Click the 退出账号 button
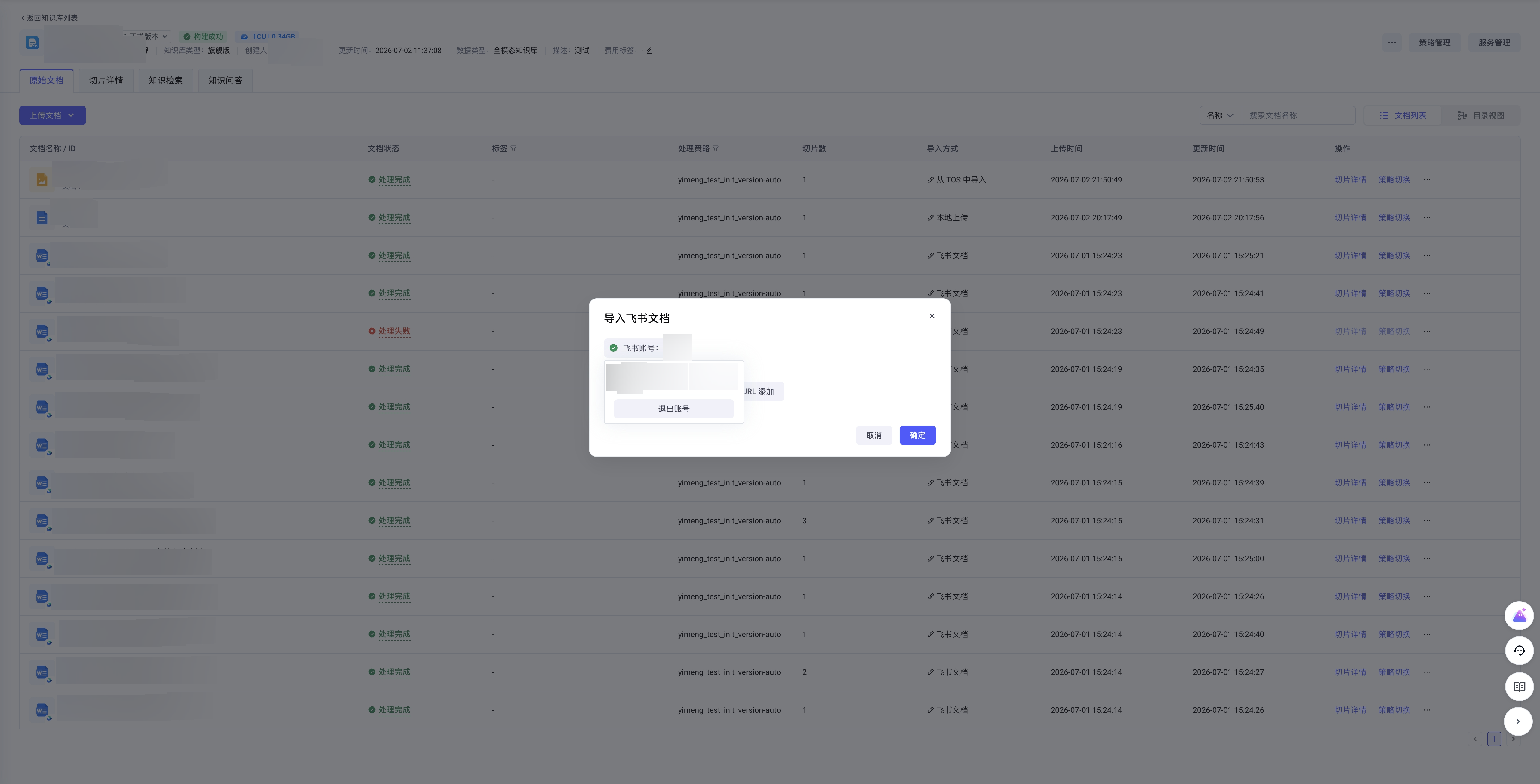This screenshot has height=784, width=1540. [x=674, y=409]
